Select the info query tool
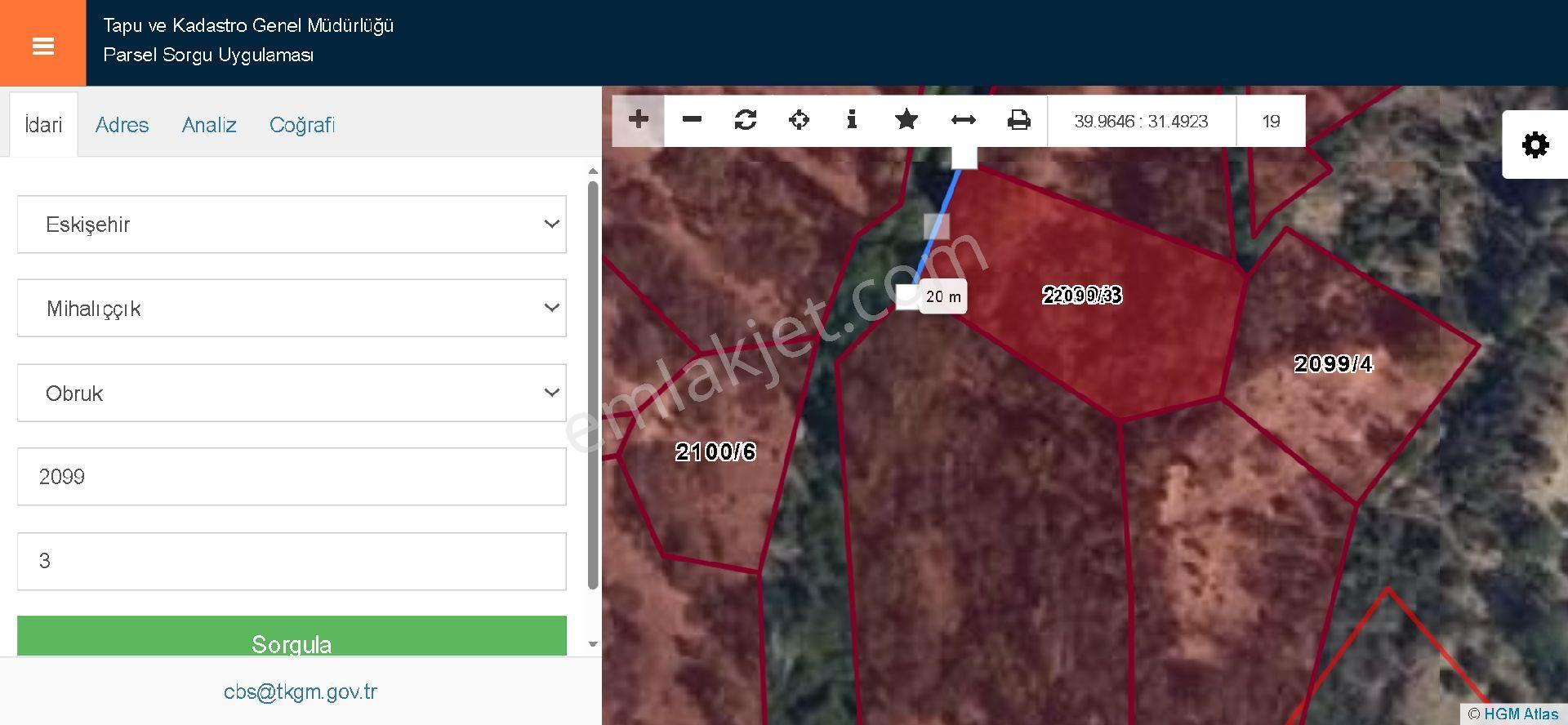1568x725 pixels. (x=852, y=120)
